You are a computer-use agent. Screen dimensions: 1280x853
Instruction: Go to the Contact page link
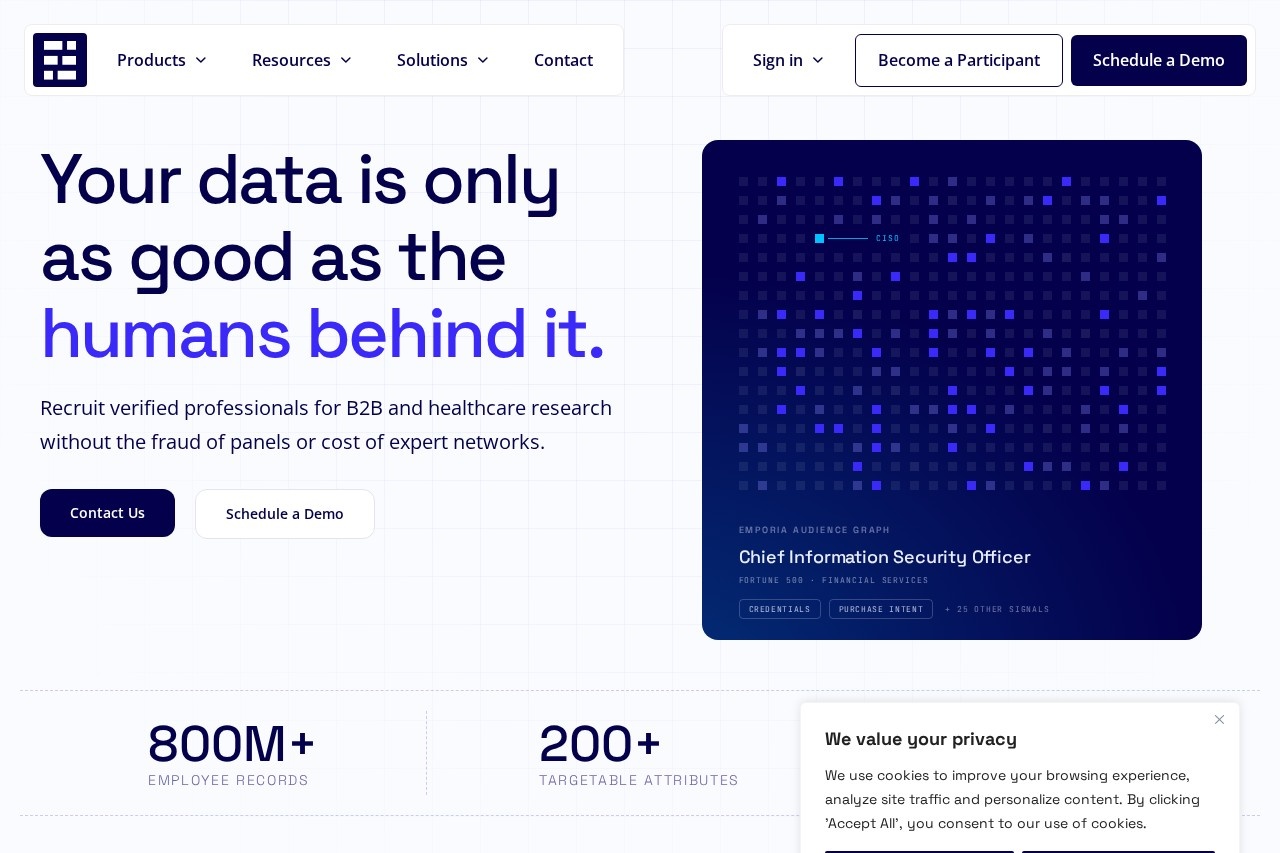[x=563, y=60]
